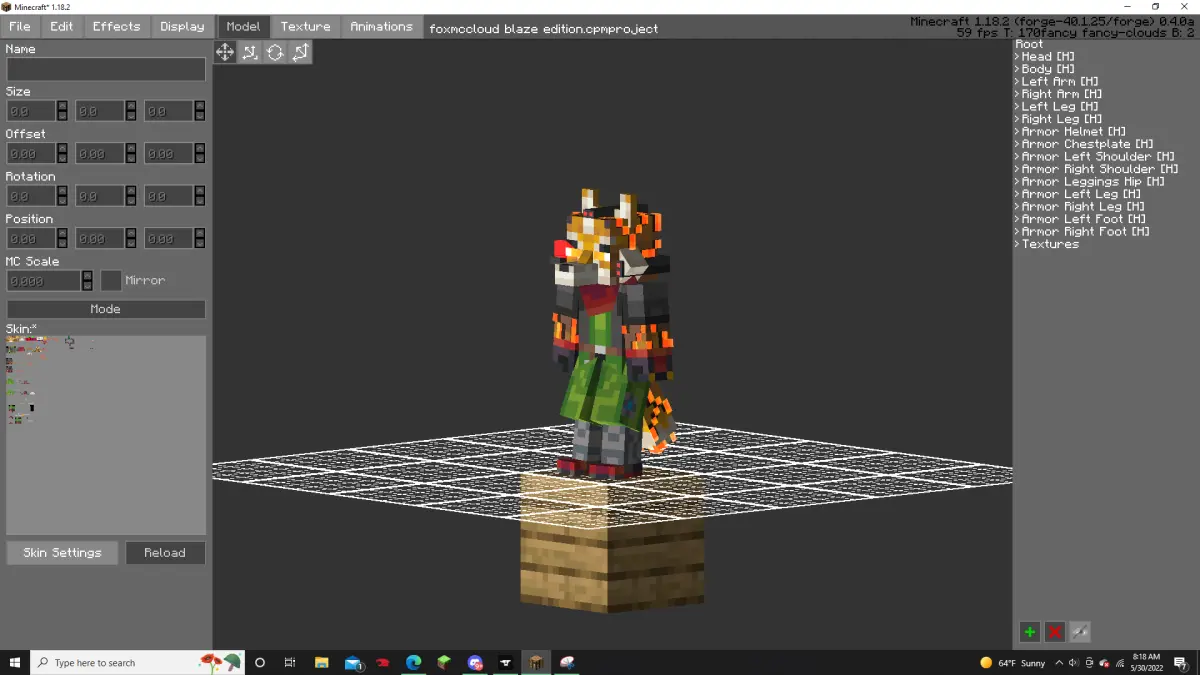
Task: Open the notification center icon
Action: (x=1181, y=662)
